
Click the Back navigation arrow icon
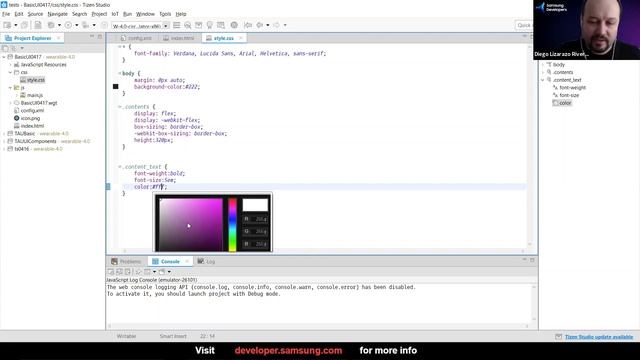260,25
